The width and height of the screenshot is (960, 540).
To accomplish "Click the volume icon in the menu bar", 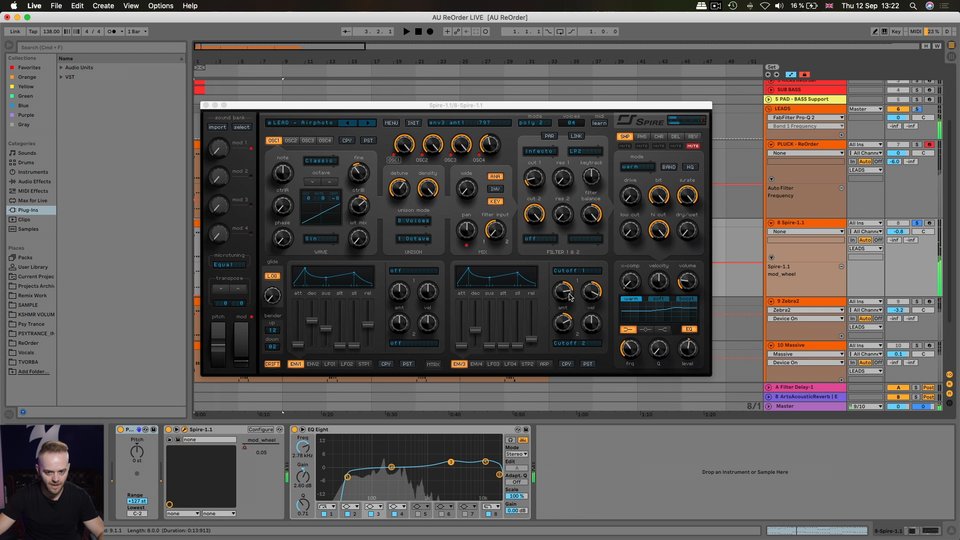I will (779, 6).
